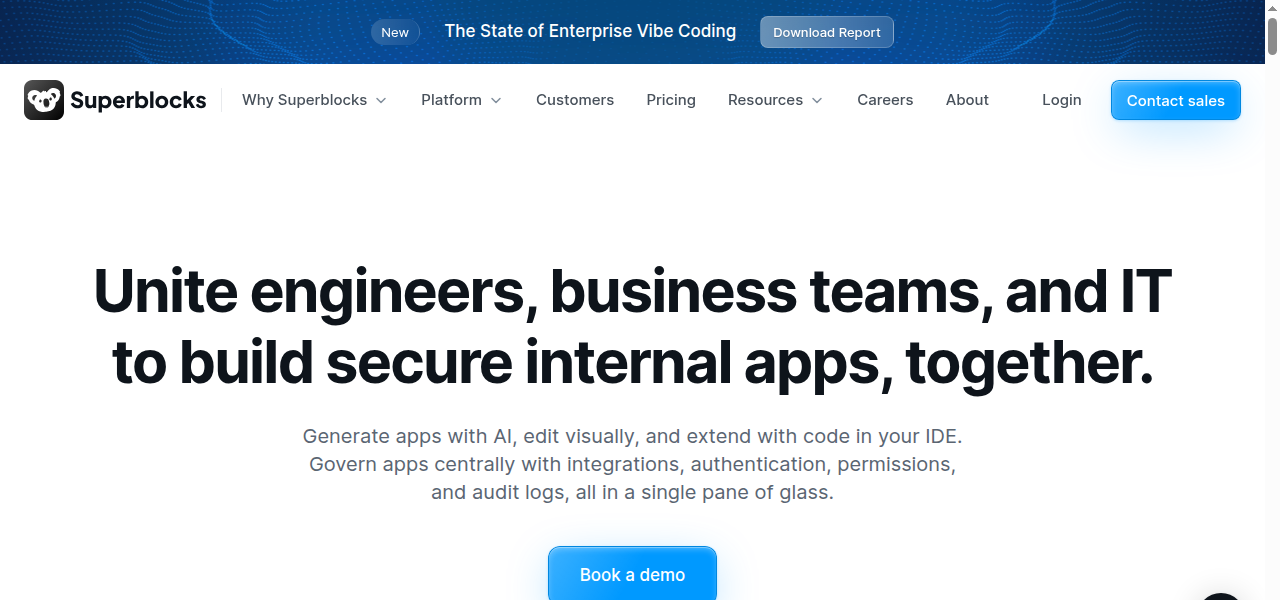This screenshot has width=1280, height=600.
Task: Click the Login link
Action: (1061, 100)
